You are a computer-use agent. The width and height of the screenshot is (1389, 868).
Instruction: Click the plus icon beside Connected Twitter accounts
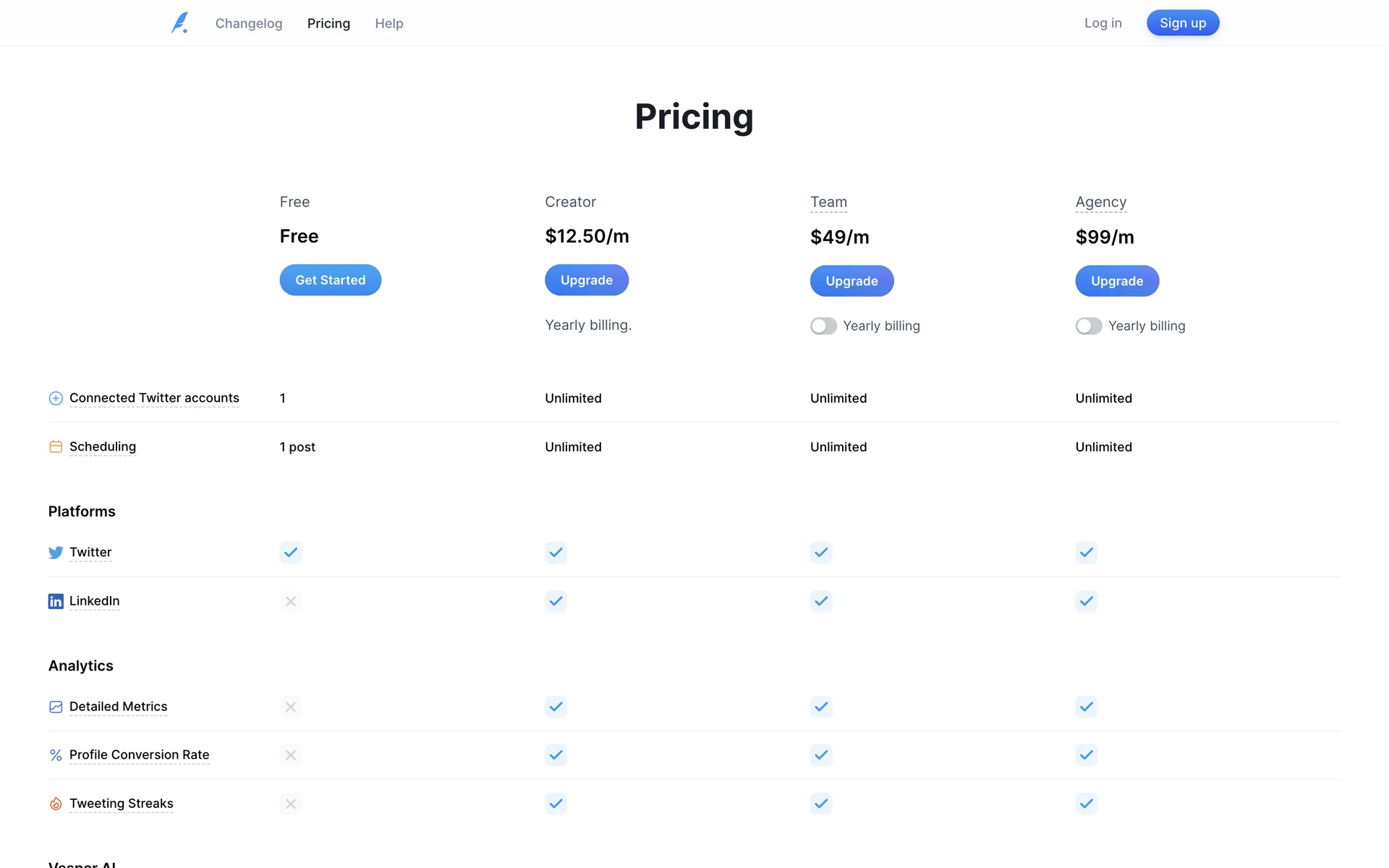pos(56,399)
